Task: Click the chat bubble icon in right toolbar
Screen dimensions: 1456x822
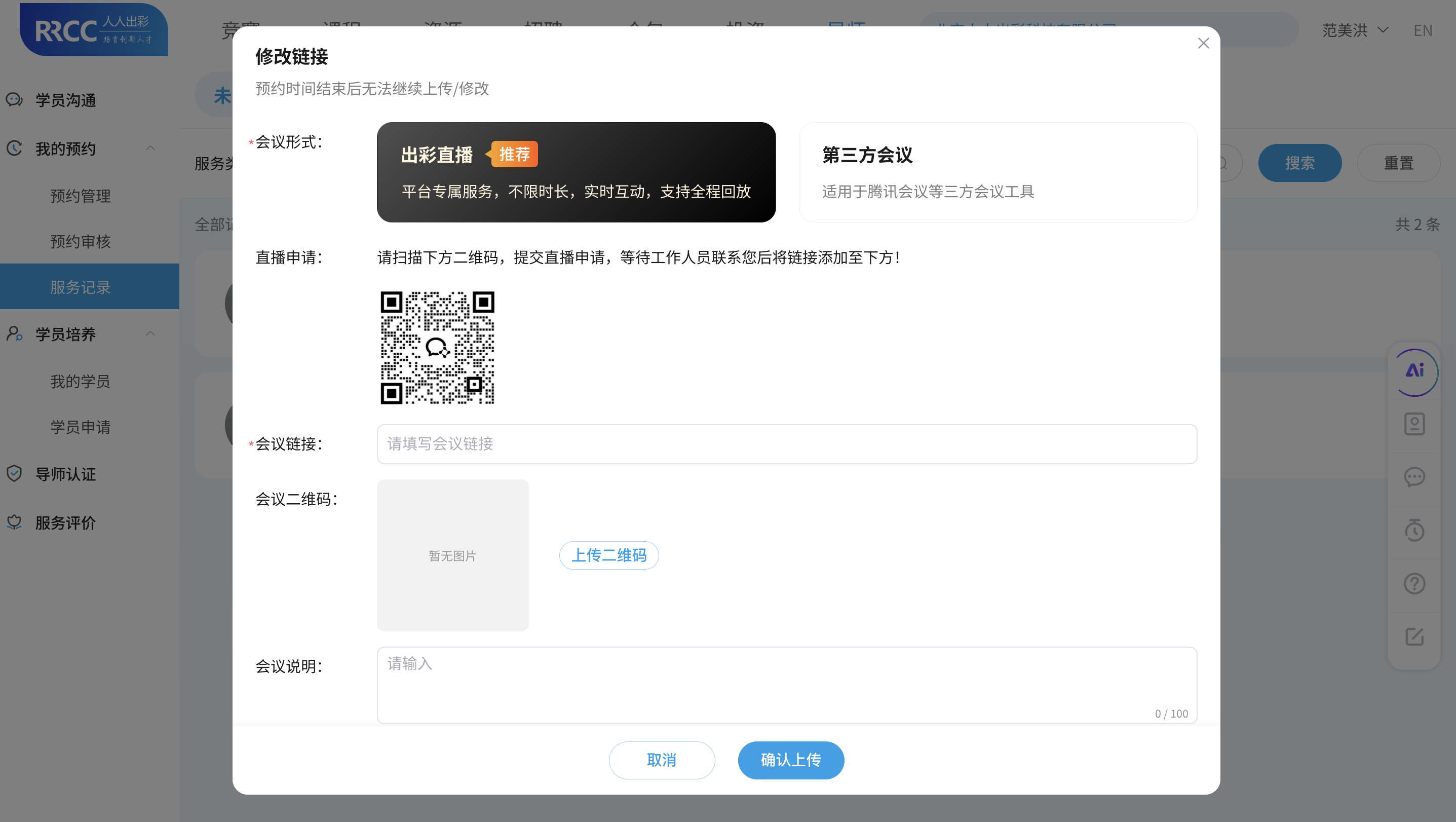Action: pos(1414,477)
